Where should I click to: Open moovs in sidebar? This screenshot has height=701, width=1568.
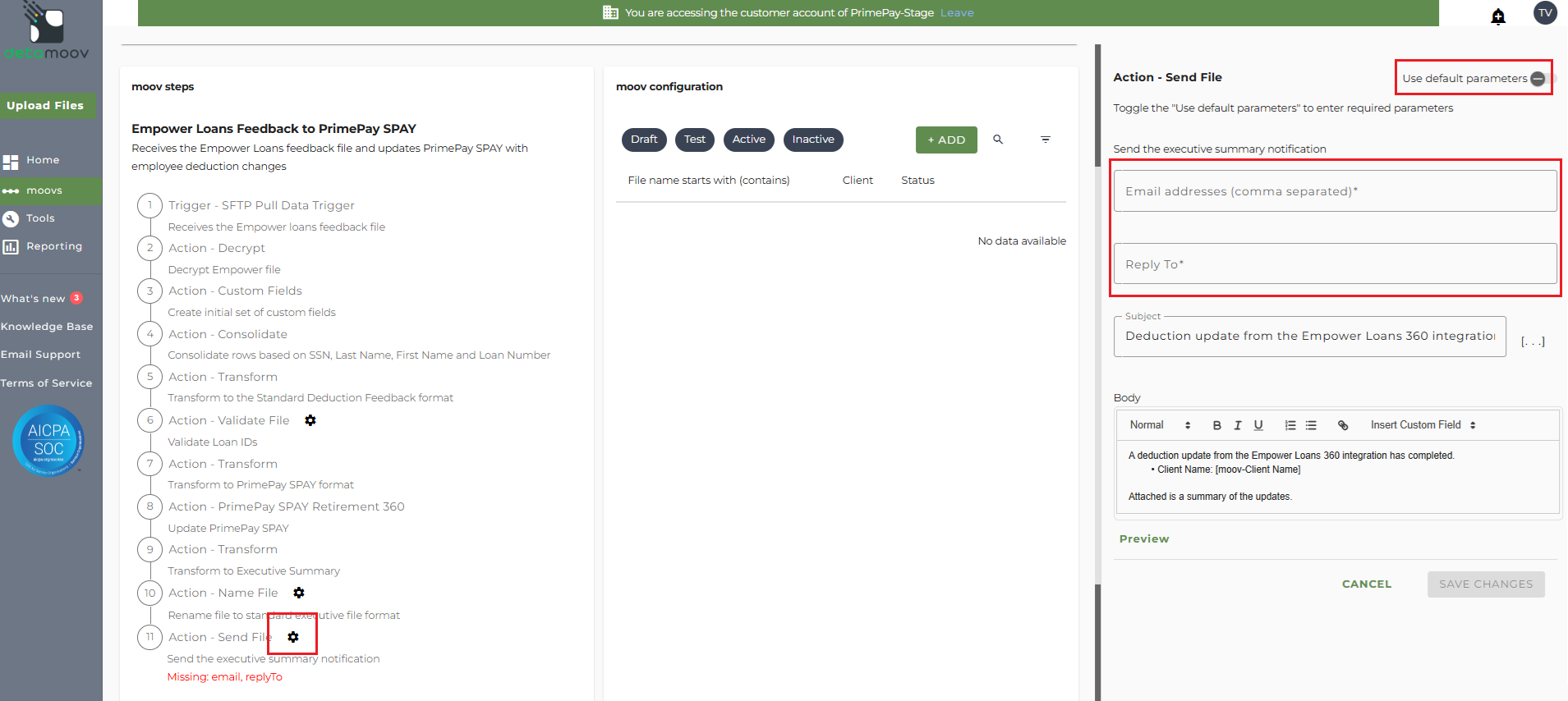[x=44, y=190]
